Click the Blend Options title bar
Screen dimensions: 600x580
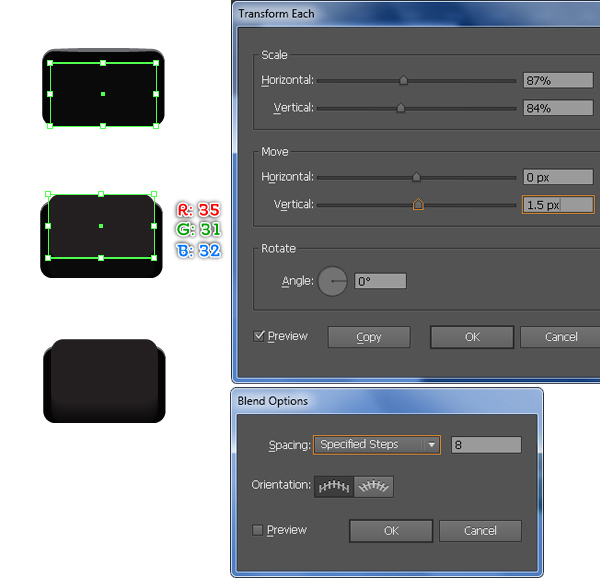coord(387,401)
